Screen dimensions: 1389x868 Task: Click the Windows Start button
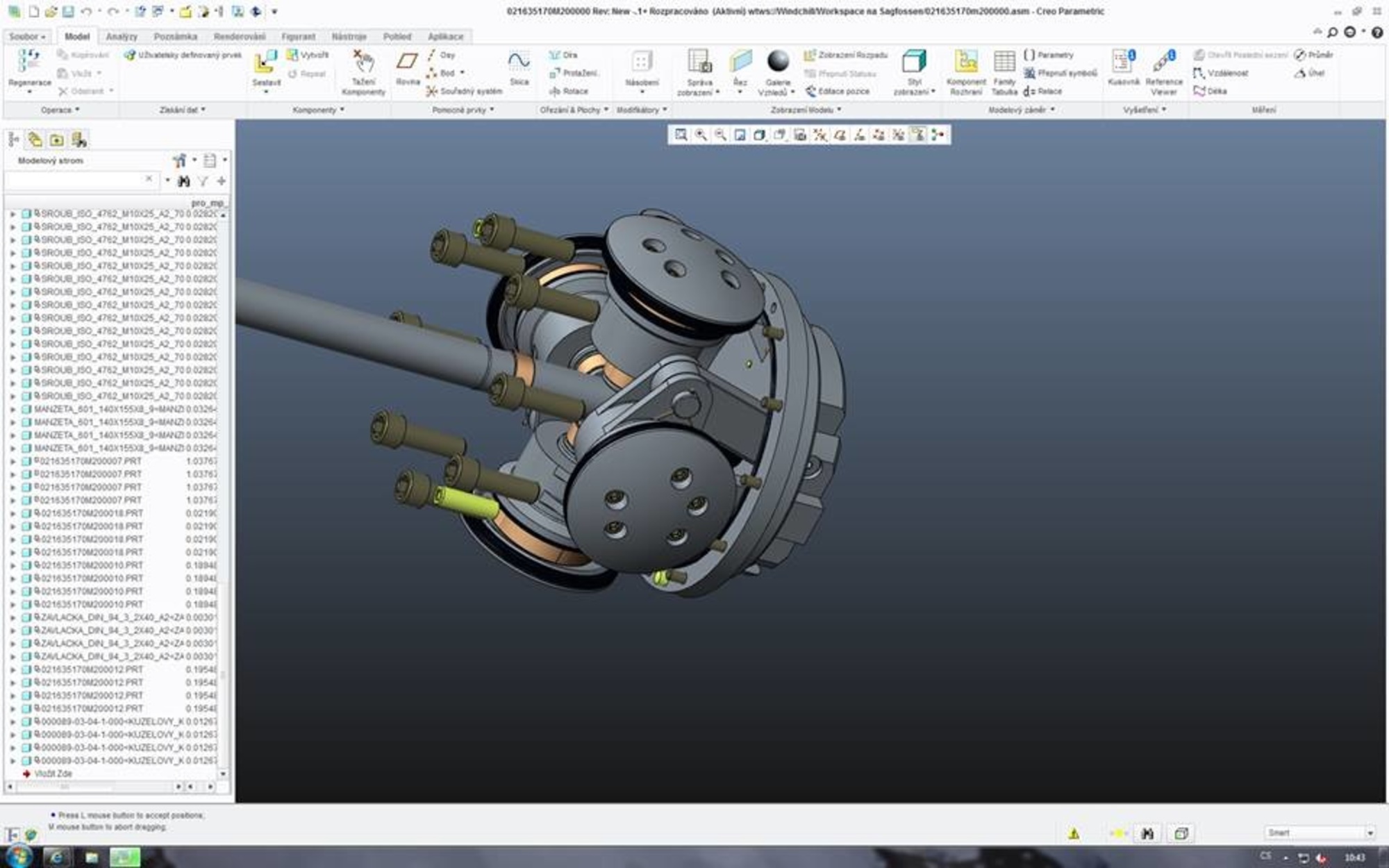click(x=18, y=856)
